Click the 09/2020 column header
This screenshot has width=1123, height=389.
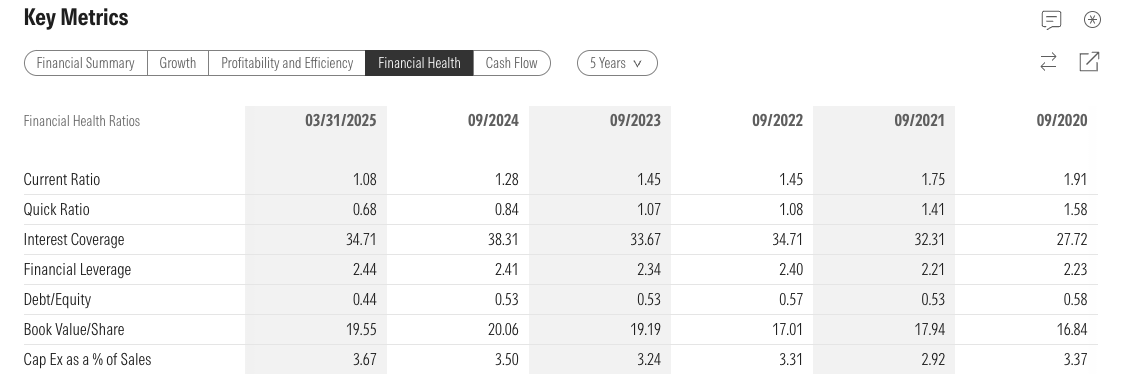pos(1061,120)
